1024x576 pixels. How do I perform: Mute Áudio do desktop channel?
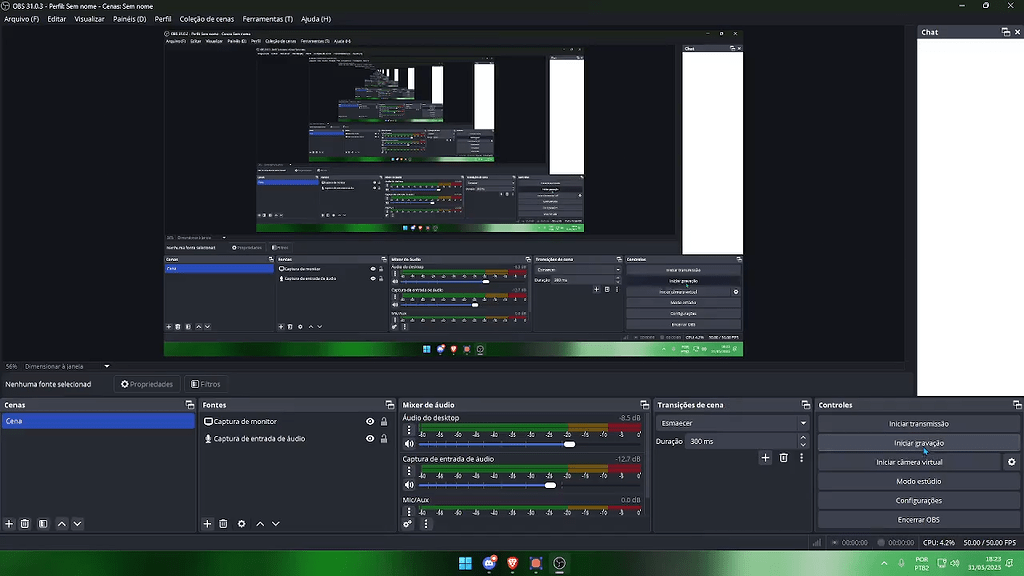pos(409,444)
